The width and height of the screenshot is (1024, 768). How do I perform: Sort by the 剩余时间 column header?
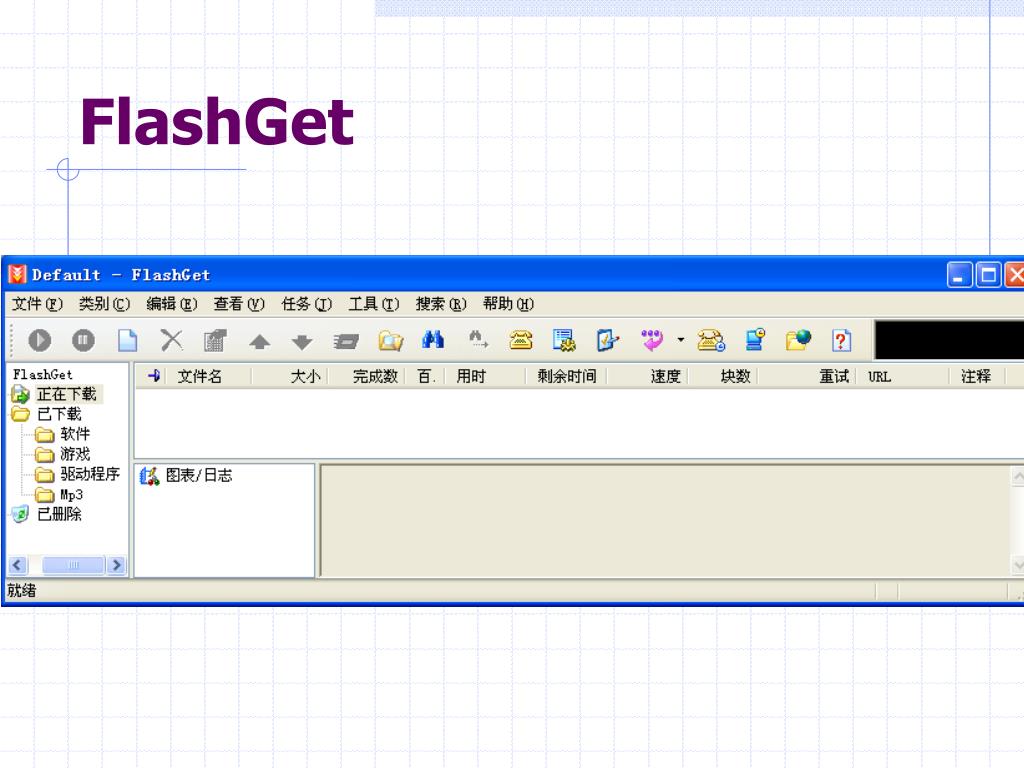pos(566,376)
